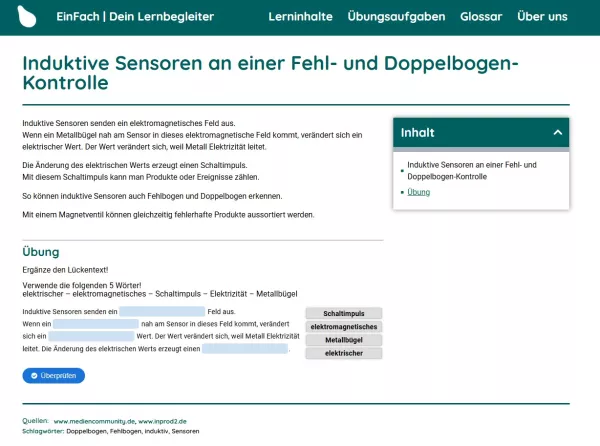This screenshot has width=600, height=446.
Task: Click the blank after 'Wenn ein'
Action: coord(96,324)
